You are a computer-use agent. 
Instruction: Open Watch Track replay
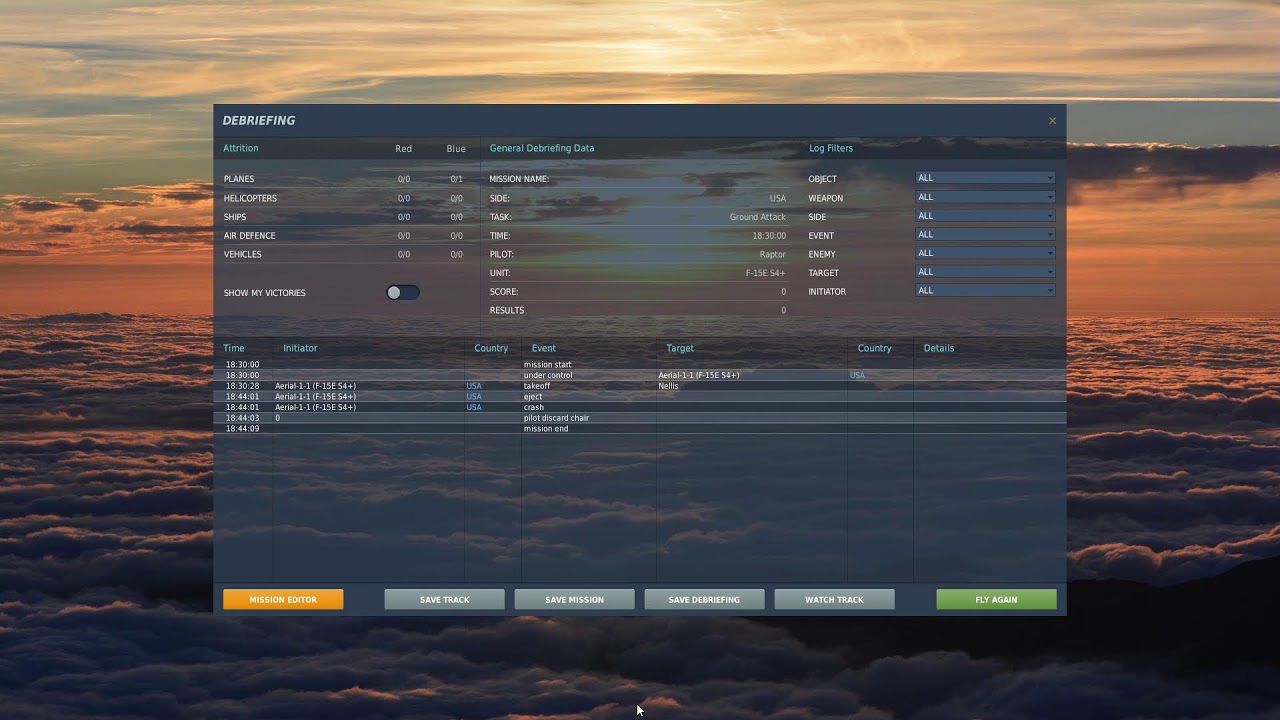pyautogui.click(x=834, y=600)
